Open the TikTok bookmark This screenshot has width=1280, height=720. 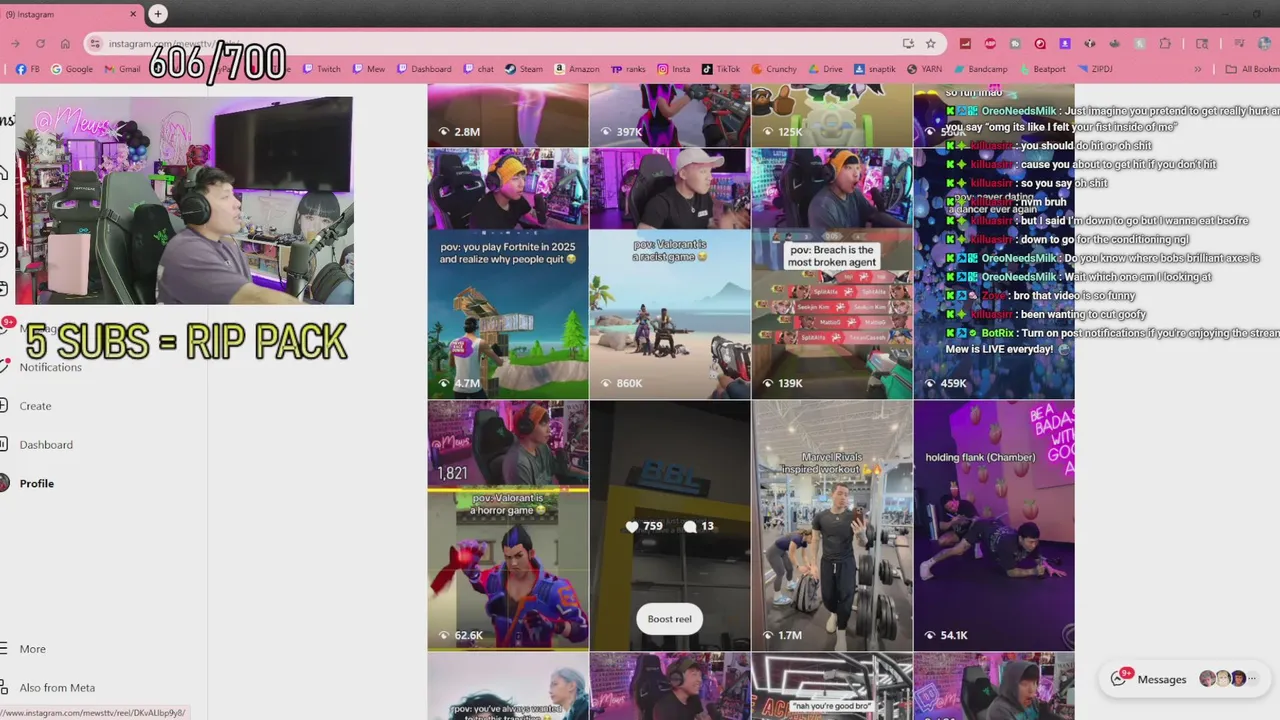click(721, 69)
